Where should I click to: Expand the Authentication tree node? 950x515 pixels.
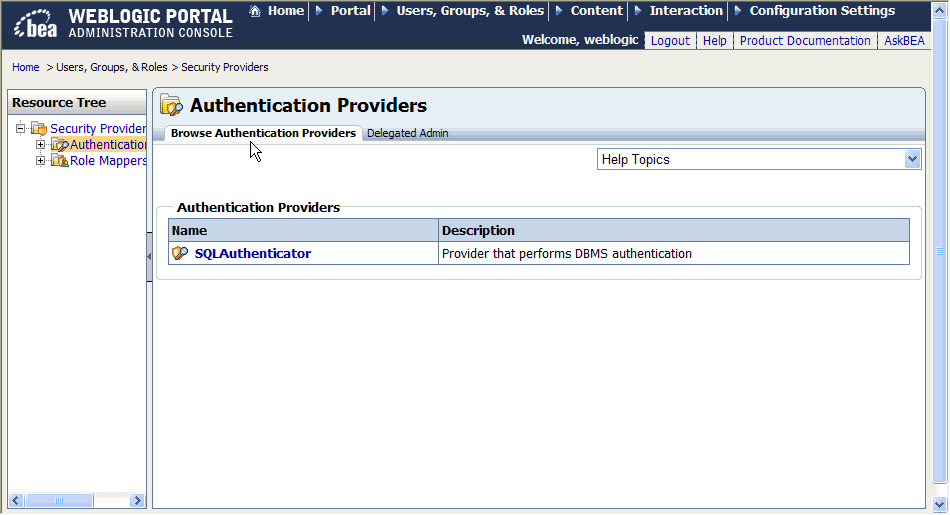[41, 145]
